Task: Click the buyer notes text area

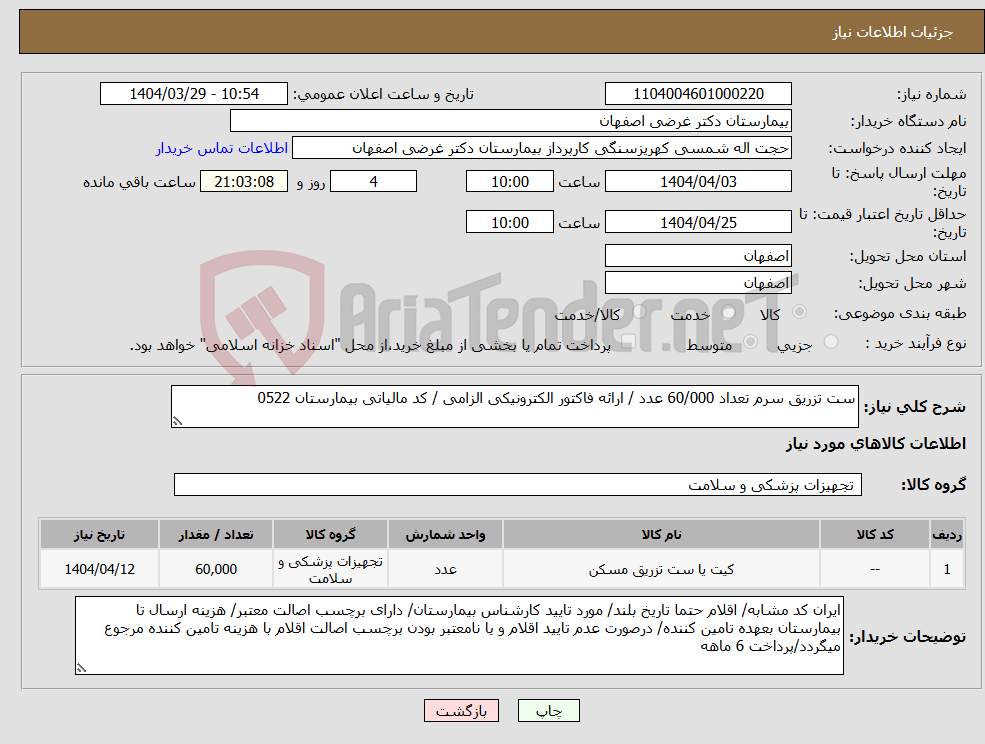Action: point(459,636)
